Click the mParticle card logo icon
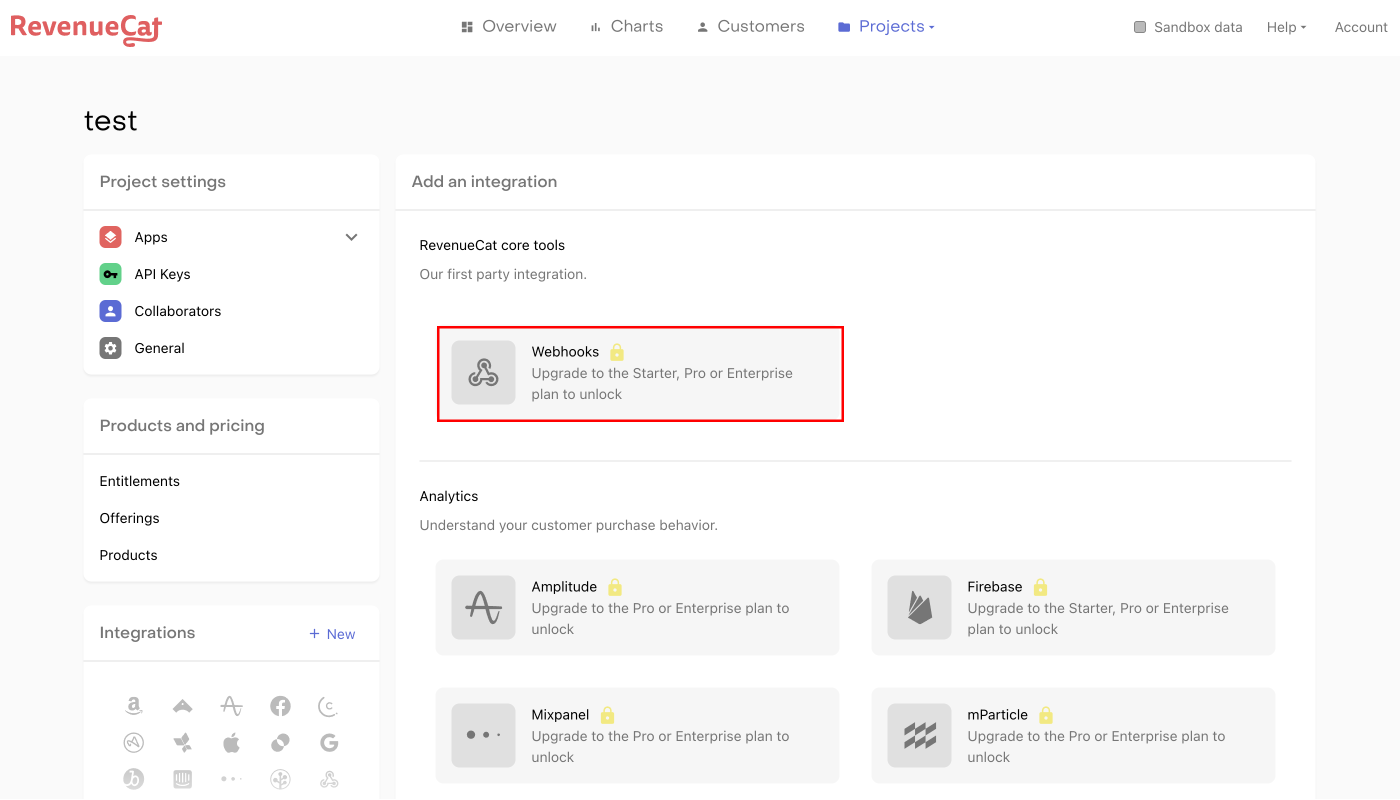 tap(920, 736)
